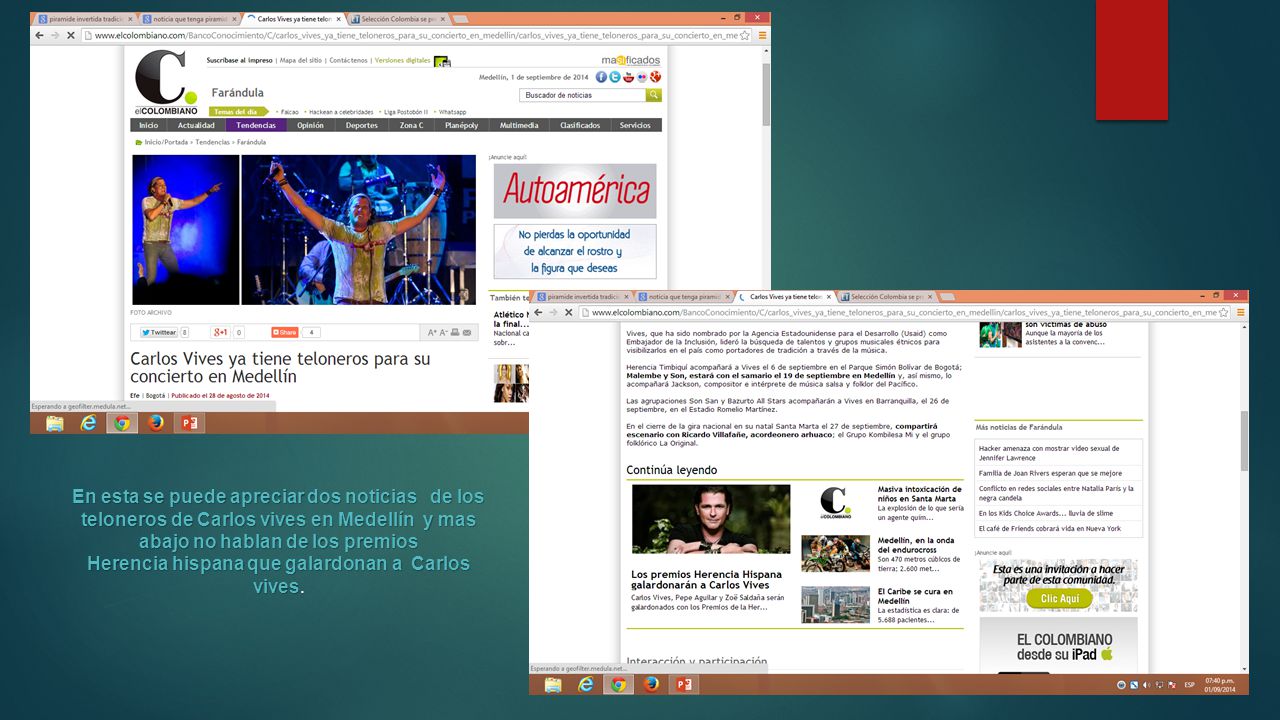Click the Buscador de noticias search field

[582, 95]
